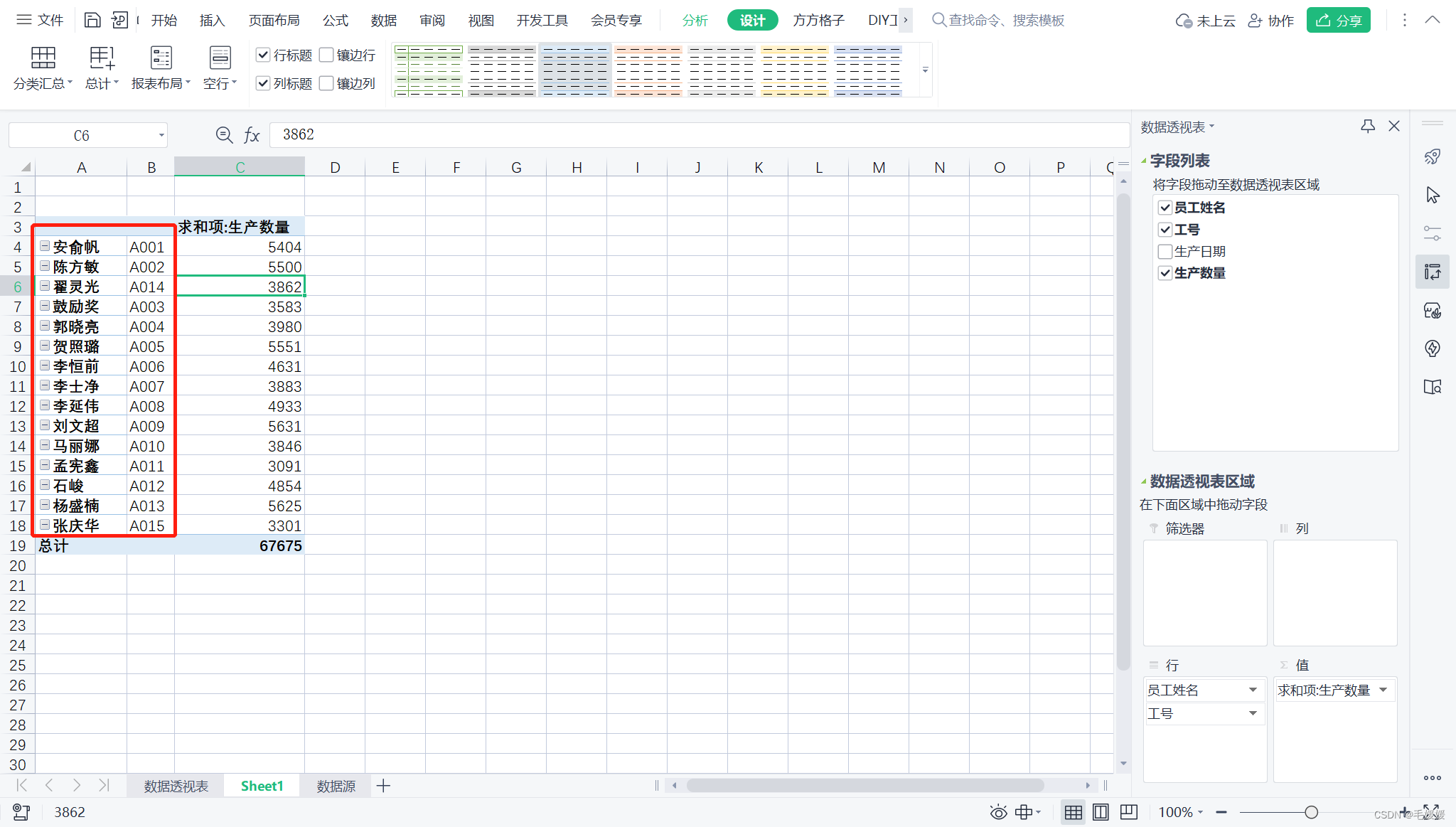
Task: Expand the pivot table style gallery
Action: click(925, 70)
